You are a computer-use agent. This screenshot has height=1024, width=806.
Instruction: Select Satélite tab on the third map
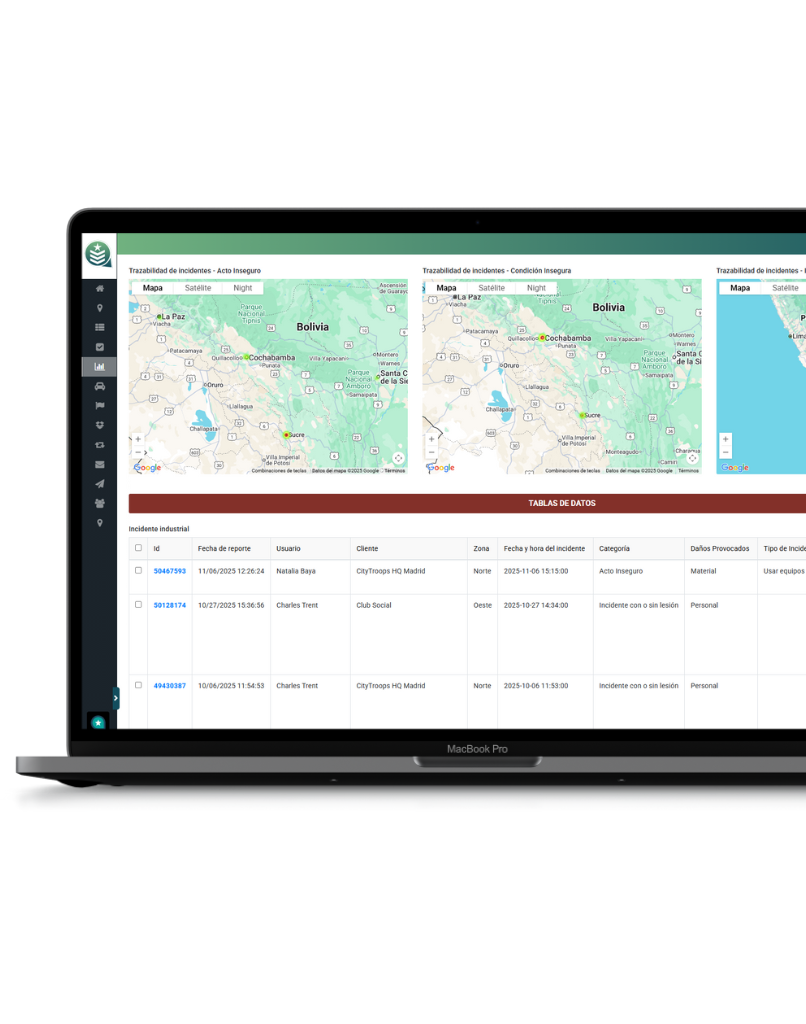784,287
